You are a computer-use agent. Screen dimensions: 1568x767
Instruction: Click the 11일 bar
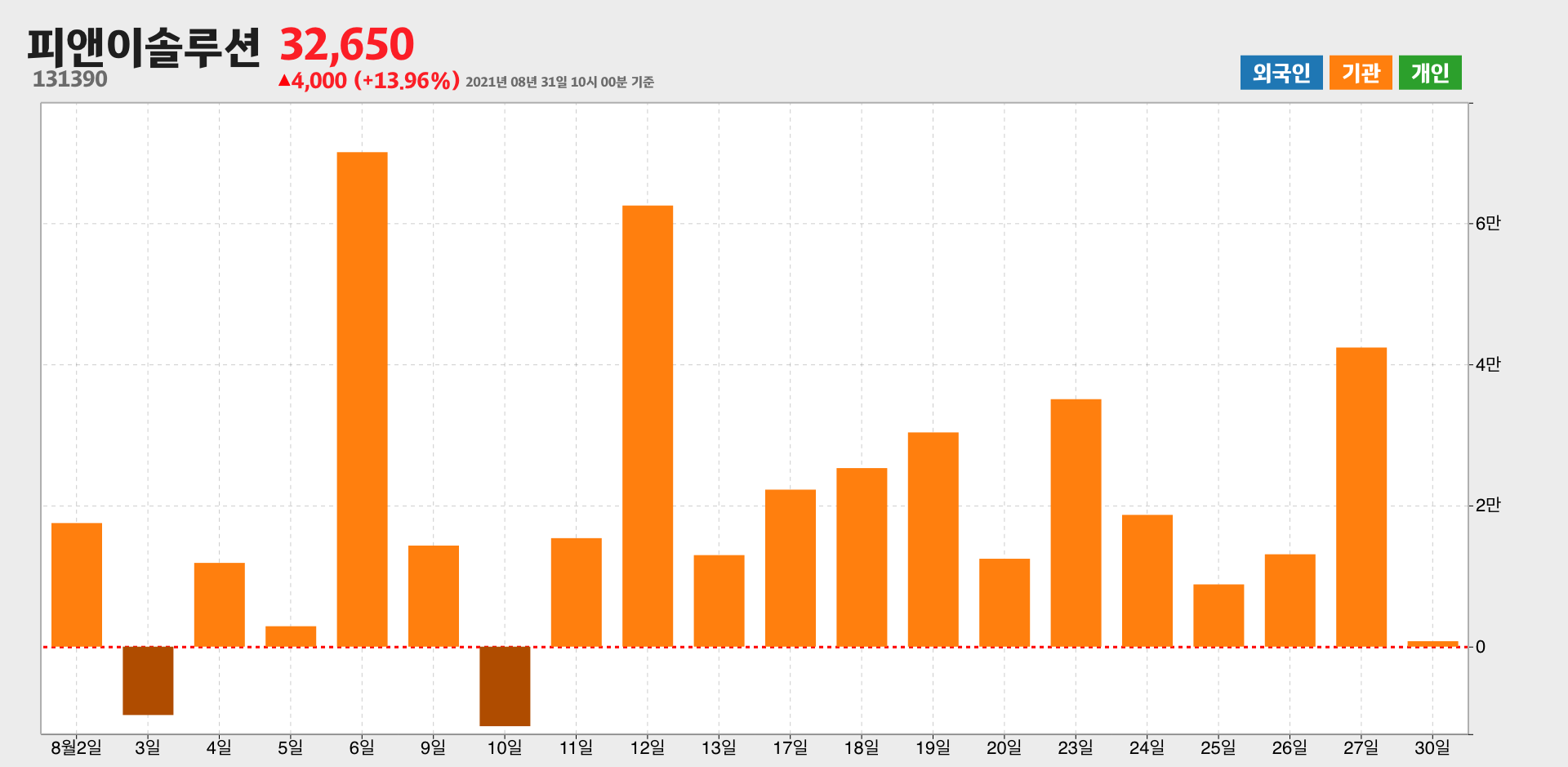[577, 592]
